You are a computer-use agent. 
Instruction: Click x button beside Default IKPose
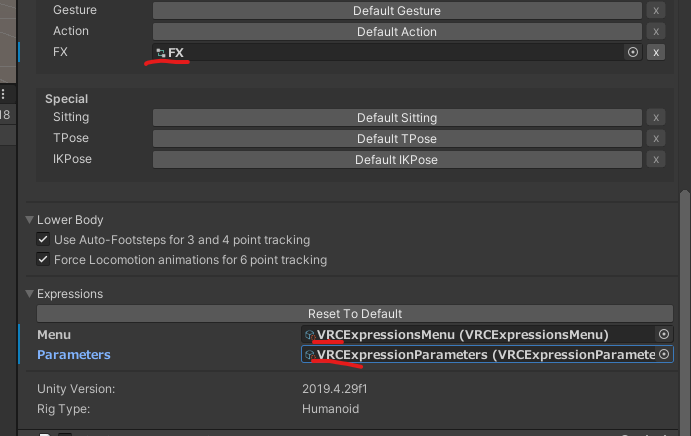pos(656,159)
